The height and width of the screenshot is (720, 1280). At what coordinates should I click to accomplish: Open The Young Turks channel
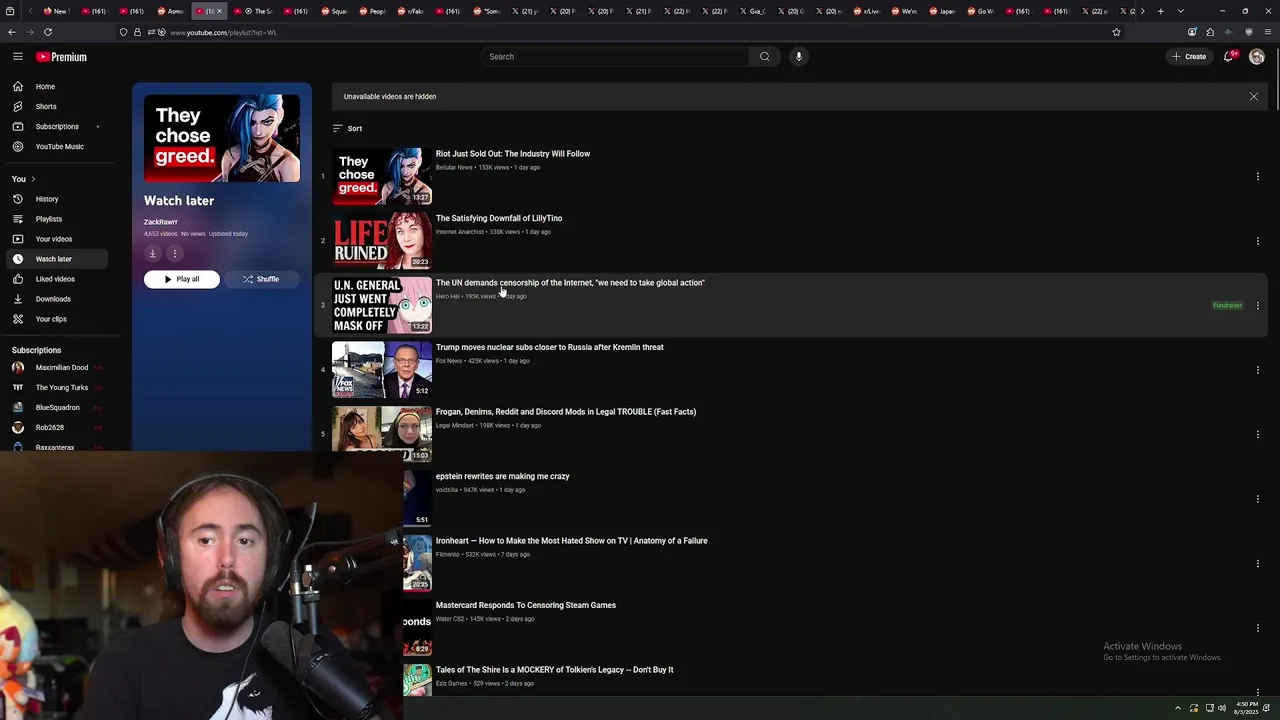(x=55, y=388)
